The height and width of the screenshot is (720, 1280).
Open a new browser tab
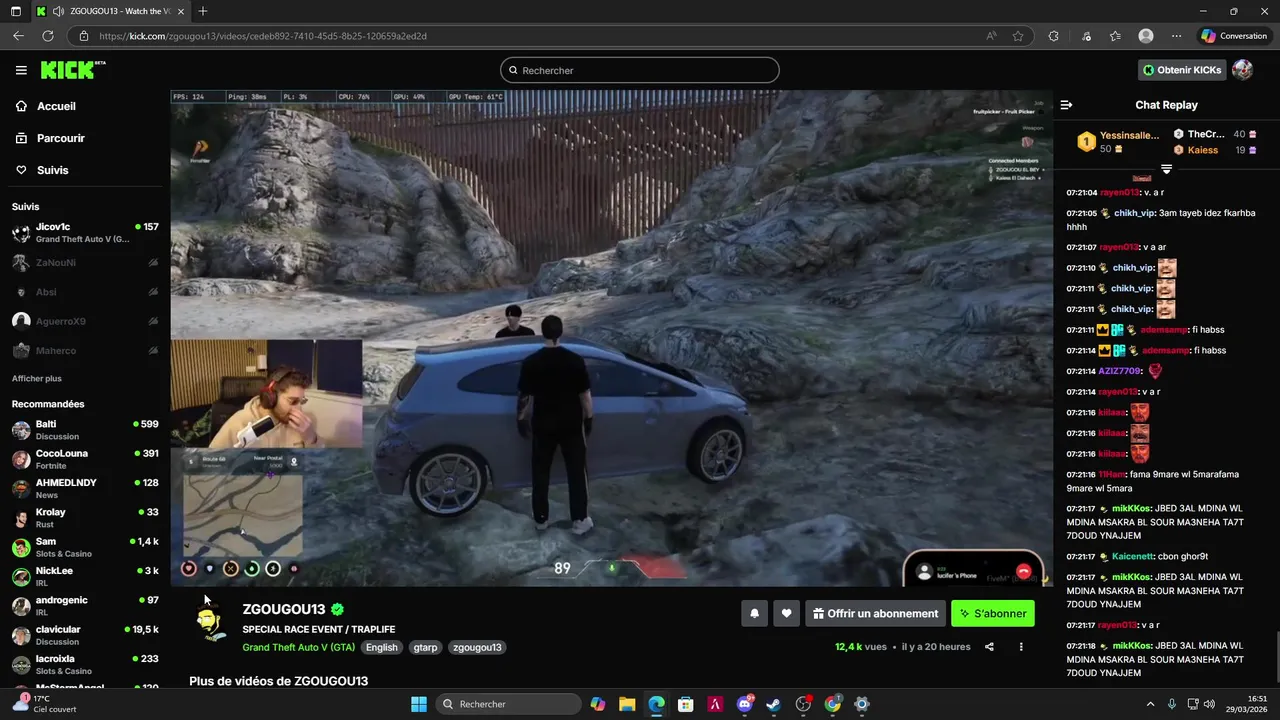[203, 11]
